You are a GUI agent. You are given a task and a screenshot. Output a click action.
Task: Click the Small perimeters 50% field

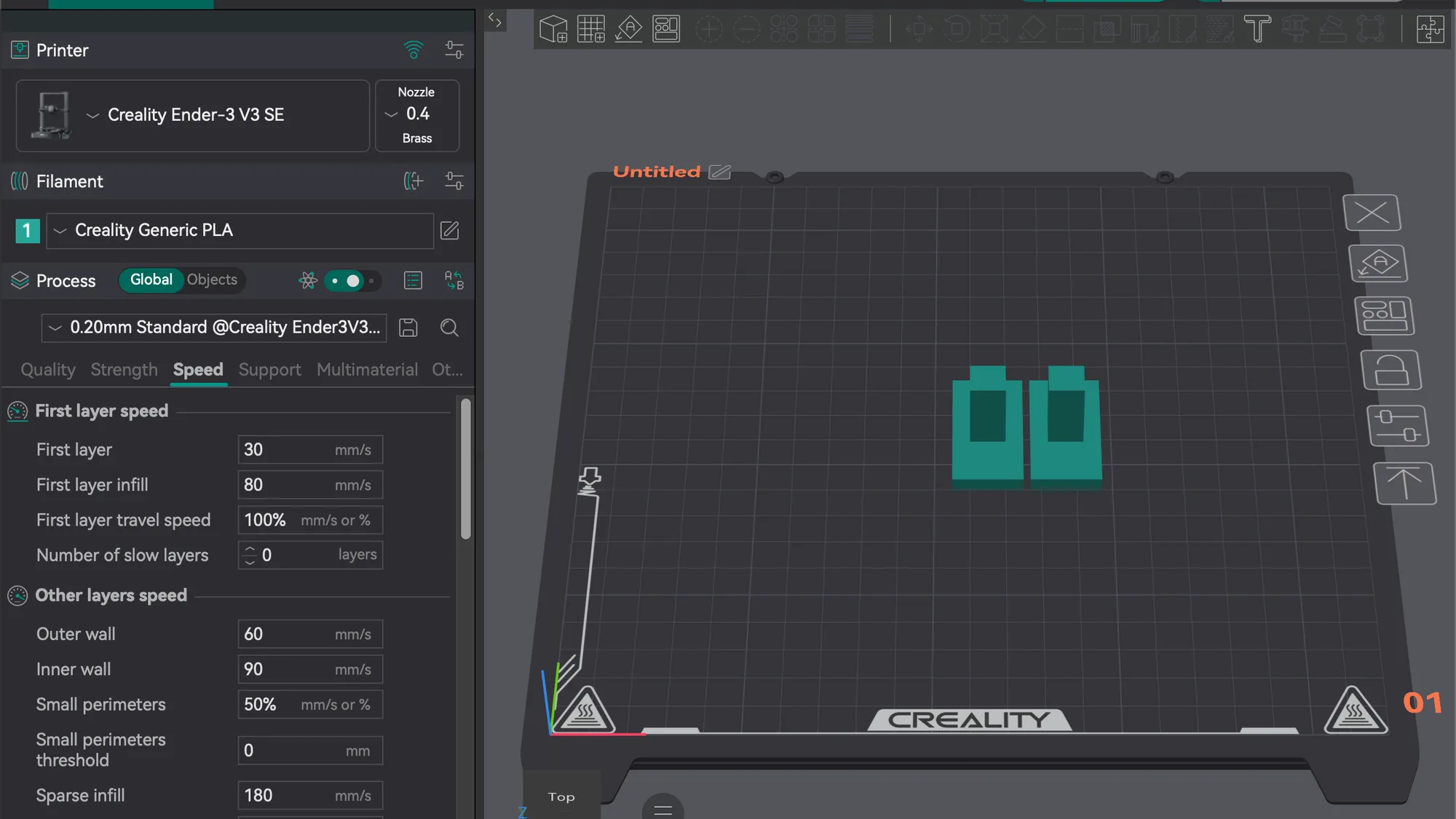[310, 705]
